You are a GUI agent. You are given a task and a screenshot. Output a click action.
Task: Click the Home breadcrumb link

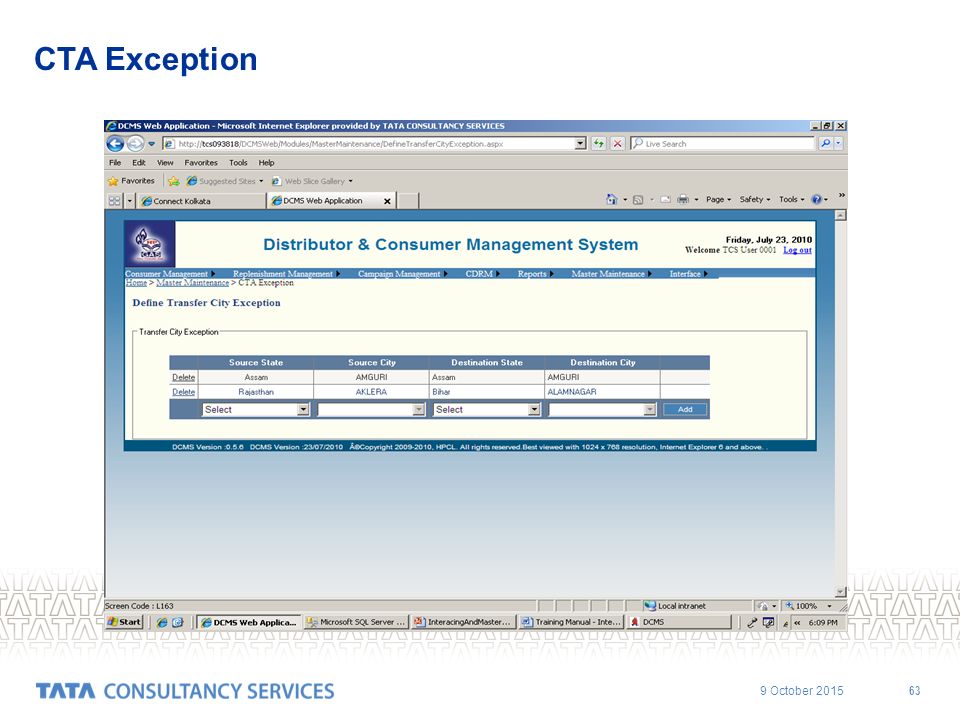click(x=136, y=283)
